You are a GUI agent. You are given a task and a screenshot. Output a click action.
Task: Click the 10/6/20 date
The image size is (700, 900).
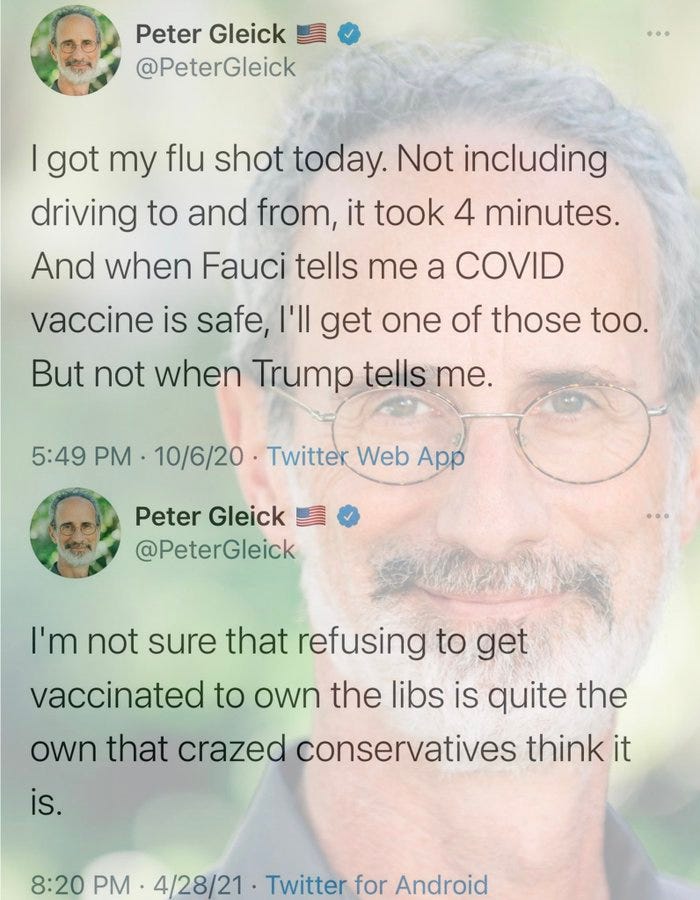tap(199, 456)
